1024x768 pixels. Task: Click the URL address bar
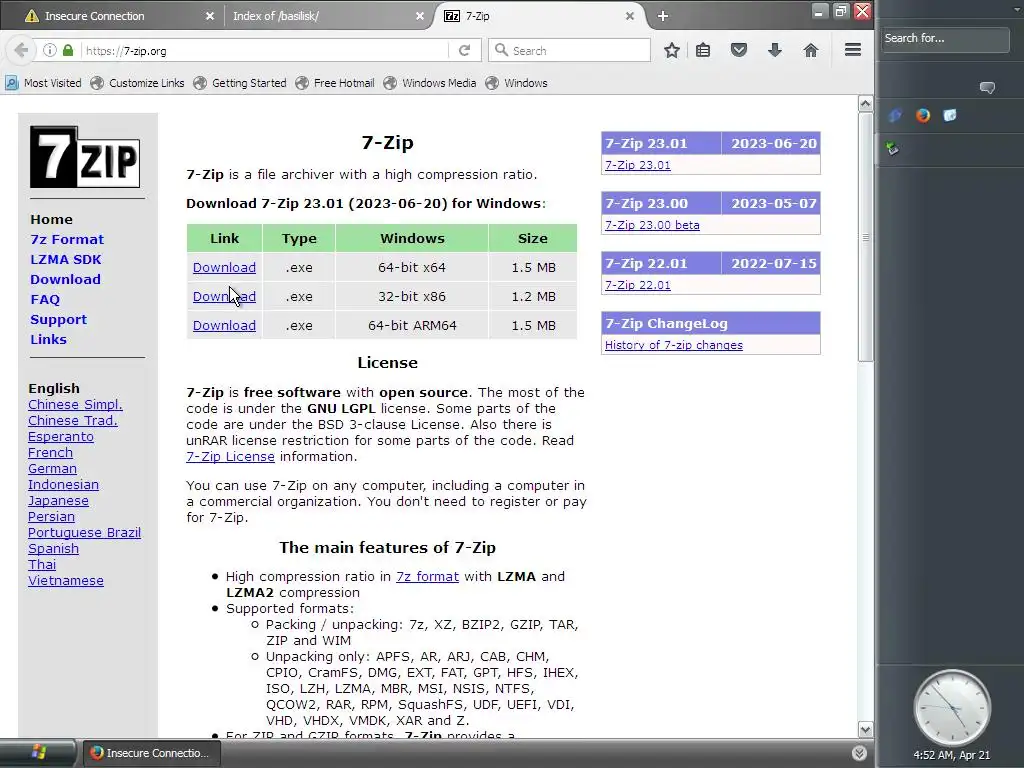coord(264,50)
